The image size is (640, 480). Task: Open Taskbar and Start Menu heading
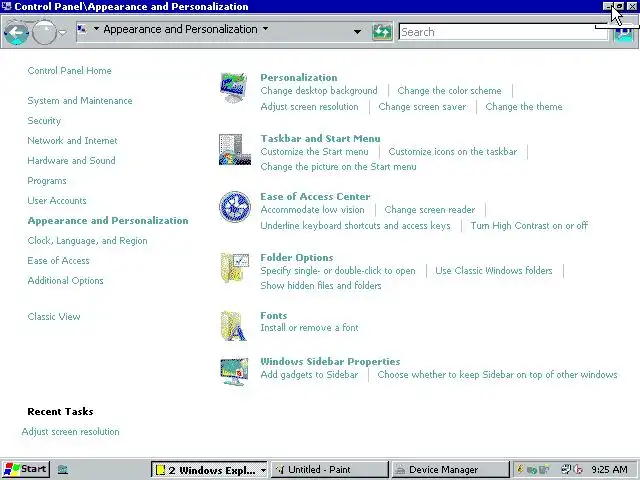(x=320, y=138)
